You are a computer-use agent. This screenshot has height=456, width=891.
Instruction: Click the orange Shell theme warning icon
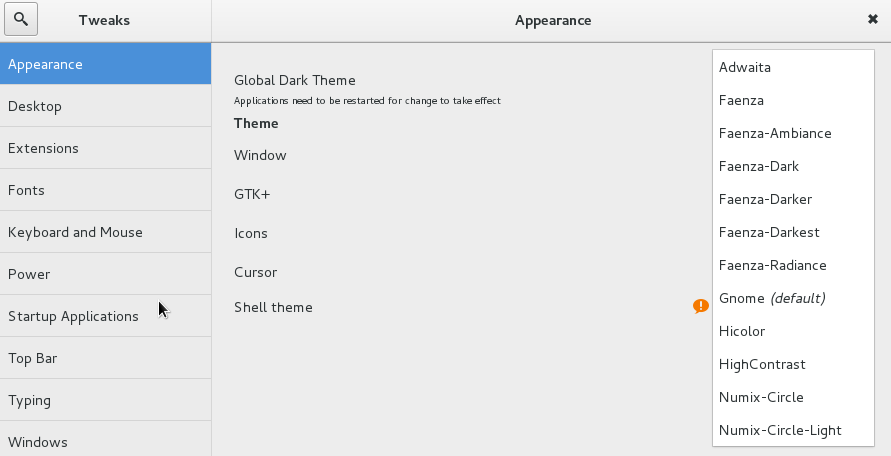pyautogui.click(x=701, y=306)
